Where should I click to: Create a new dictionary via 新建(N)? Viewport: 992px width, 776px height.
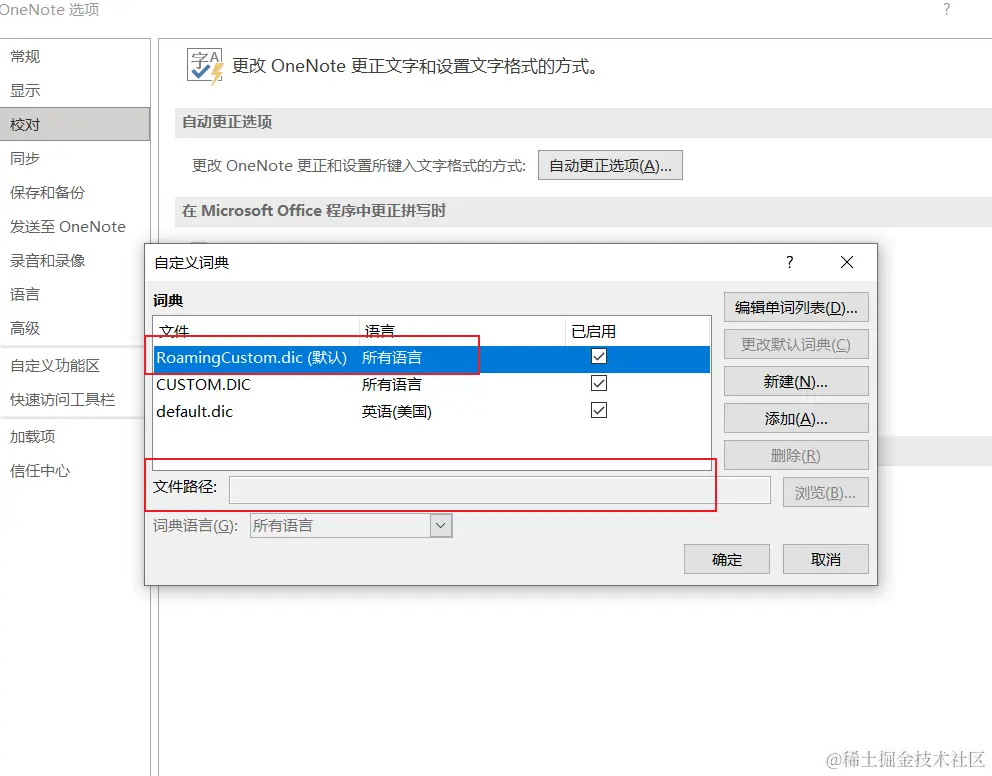coord(796,380)
